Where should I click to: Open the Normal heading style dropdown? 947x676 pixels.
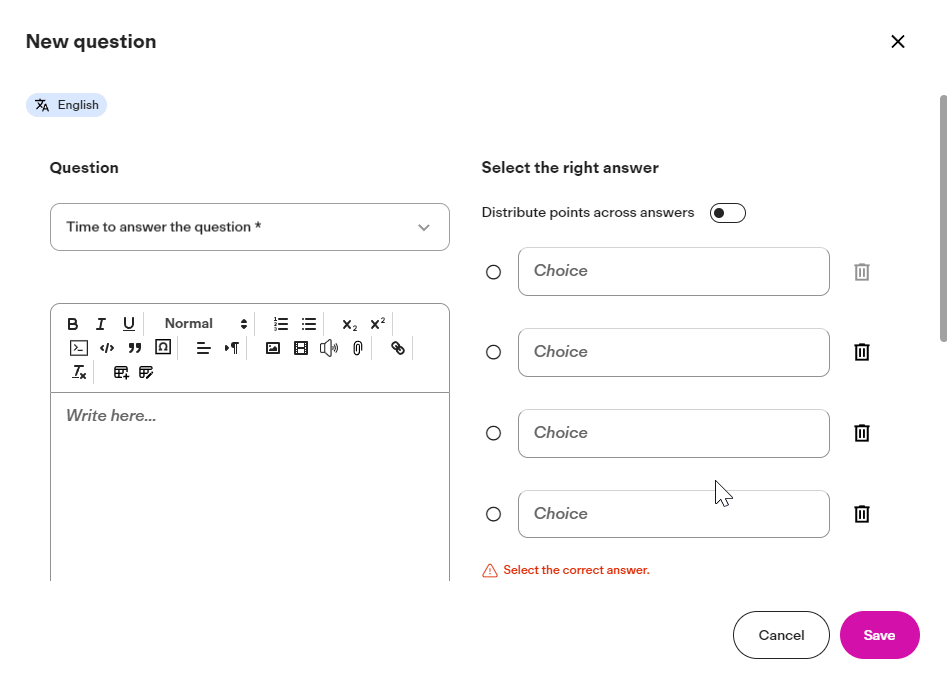click(x=205, y=324)
